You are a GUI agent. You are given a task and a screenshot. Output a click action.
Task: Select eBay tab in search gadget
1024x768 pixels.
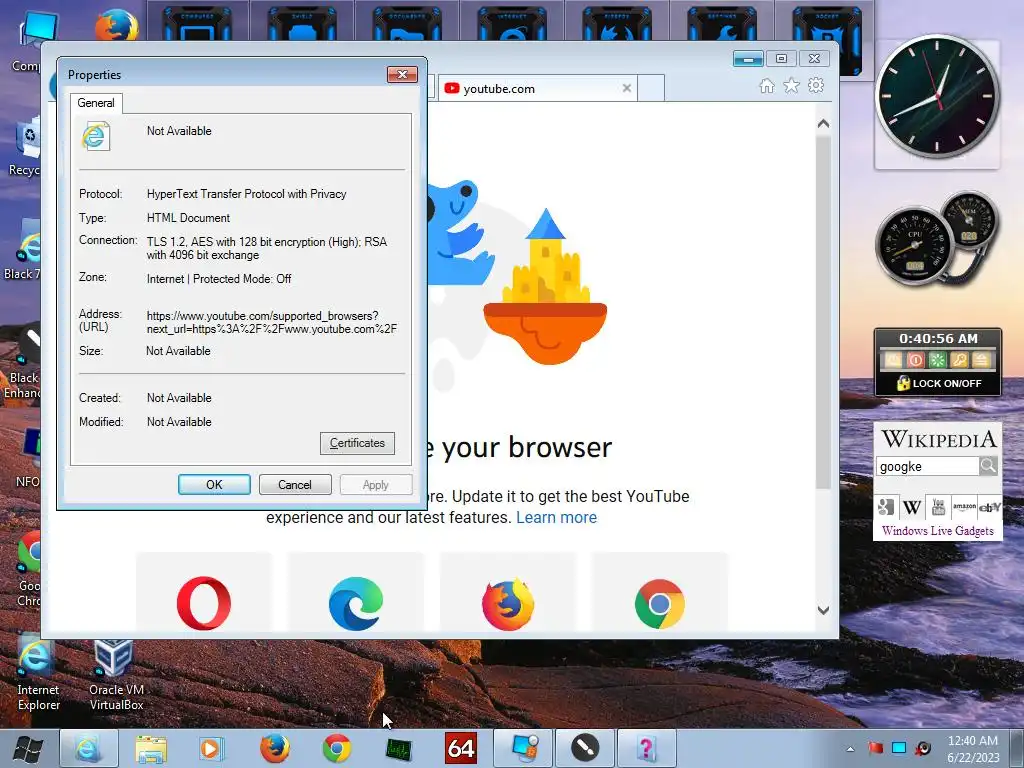coord(989,507)
